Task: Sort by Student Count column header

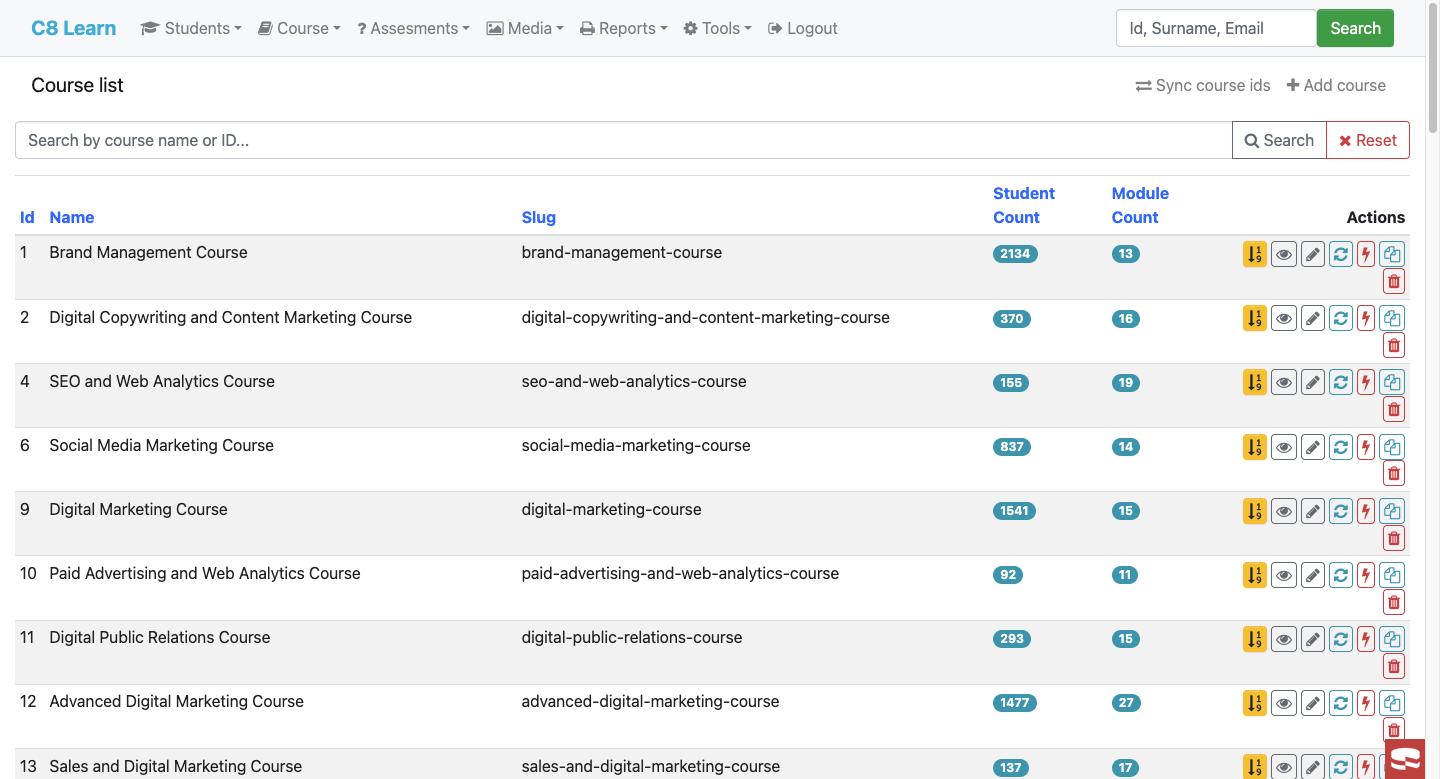Action: (x=1023, y=205)
